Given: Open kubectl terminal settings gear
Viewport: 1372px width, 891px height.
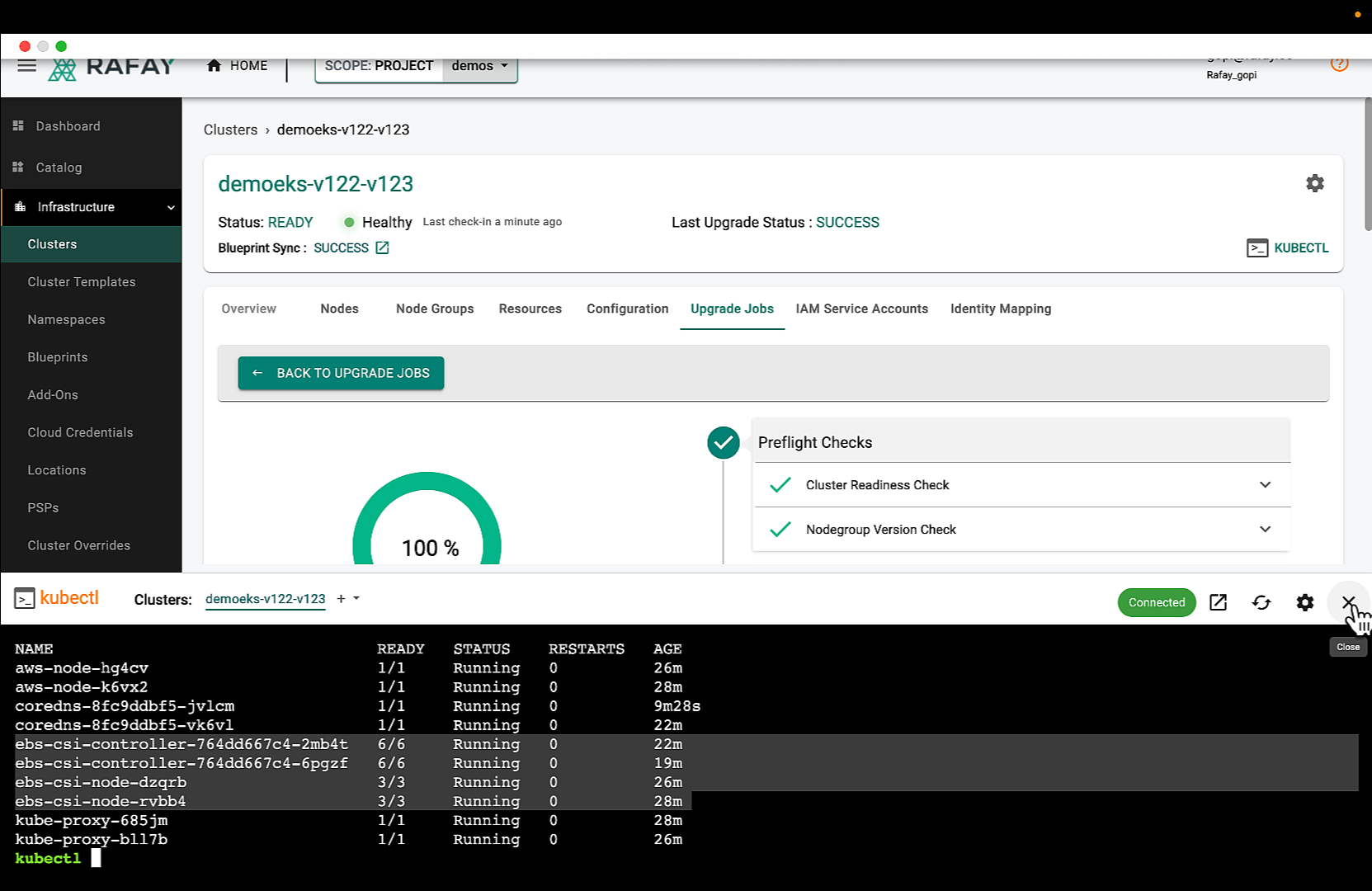Looking at the screenshot, I should (1305, 602).
